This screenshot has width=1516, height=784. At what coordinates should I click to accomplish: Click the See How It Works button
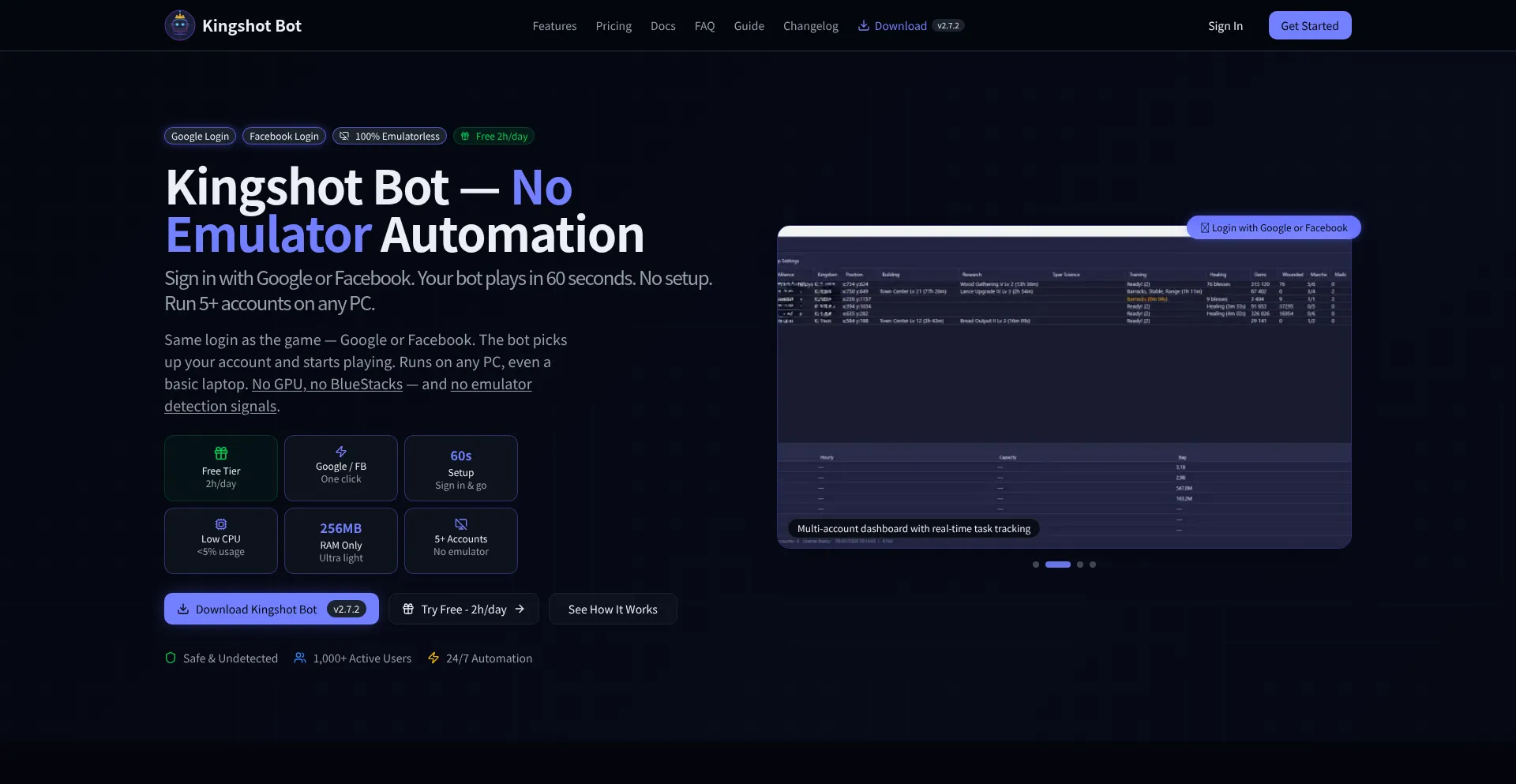coord(613,609)
